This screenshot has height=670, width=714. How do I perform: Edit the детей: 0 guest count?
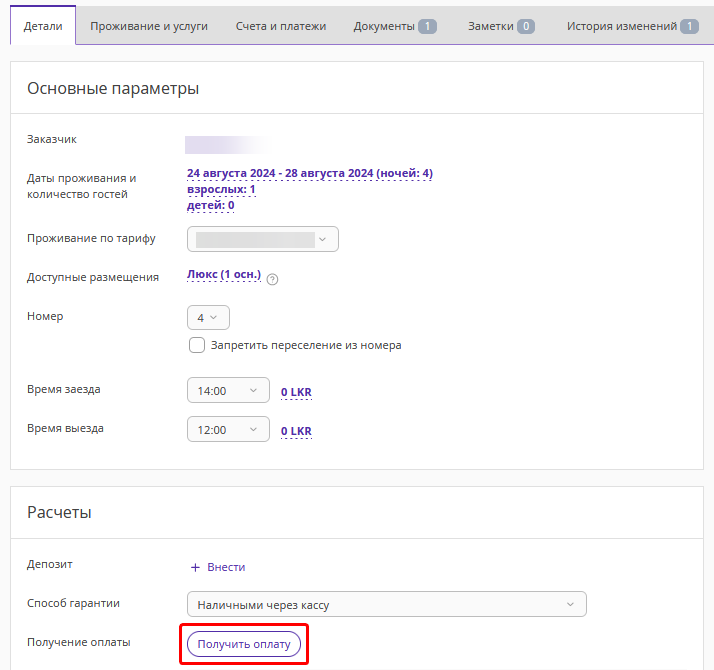[x=210, y=205]
